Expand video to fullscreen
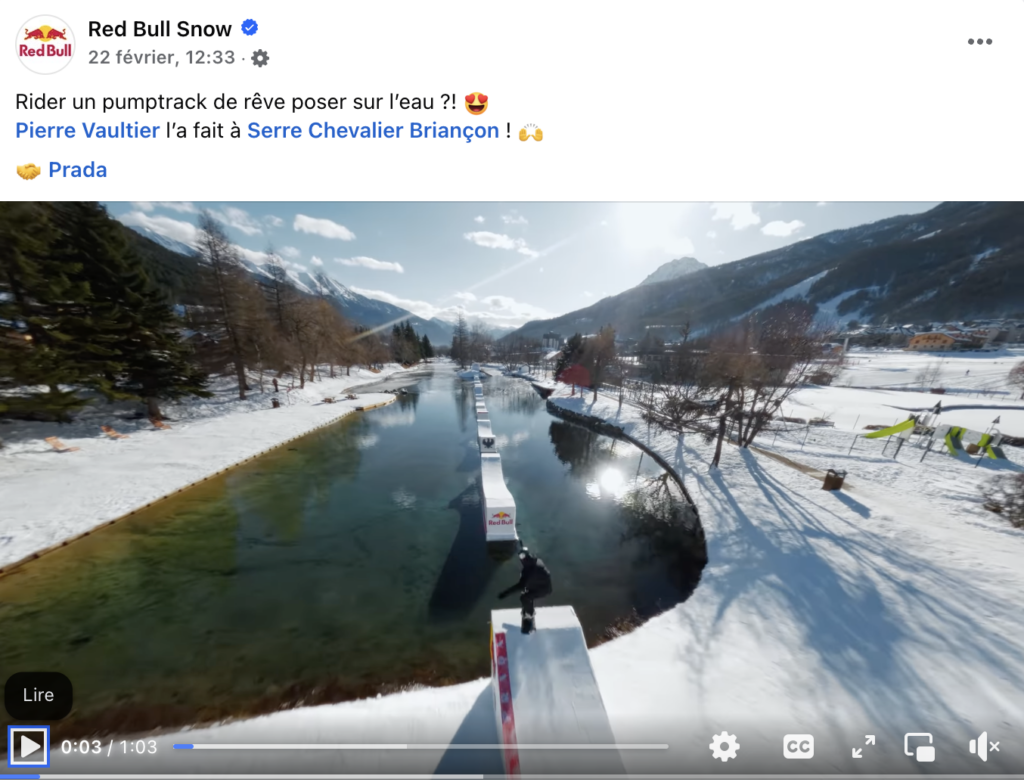Screen dimensions: 1024x782 click(863, 746)
